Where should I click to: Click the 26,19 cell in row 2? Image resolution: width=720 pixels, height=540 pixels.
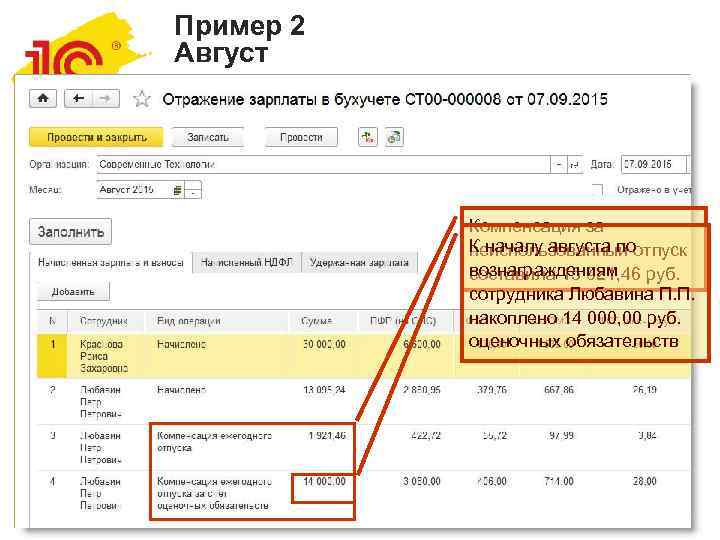644,390
